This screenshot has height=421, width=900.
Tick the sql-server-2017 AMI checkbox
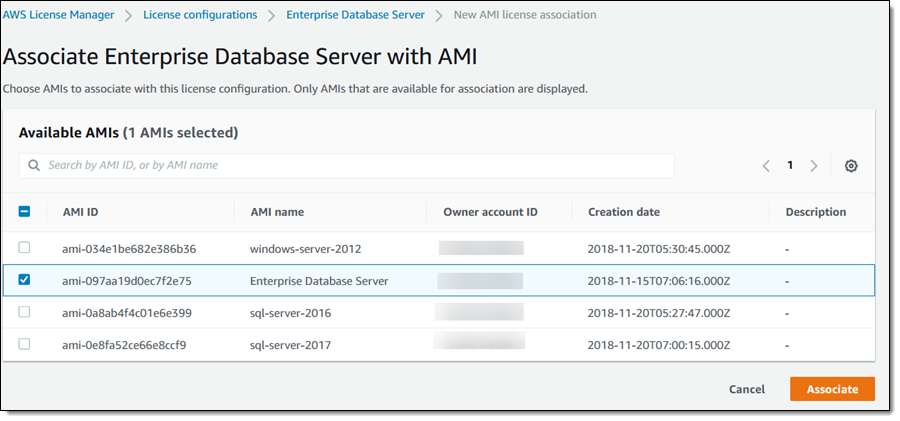tap(25, 344)
